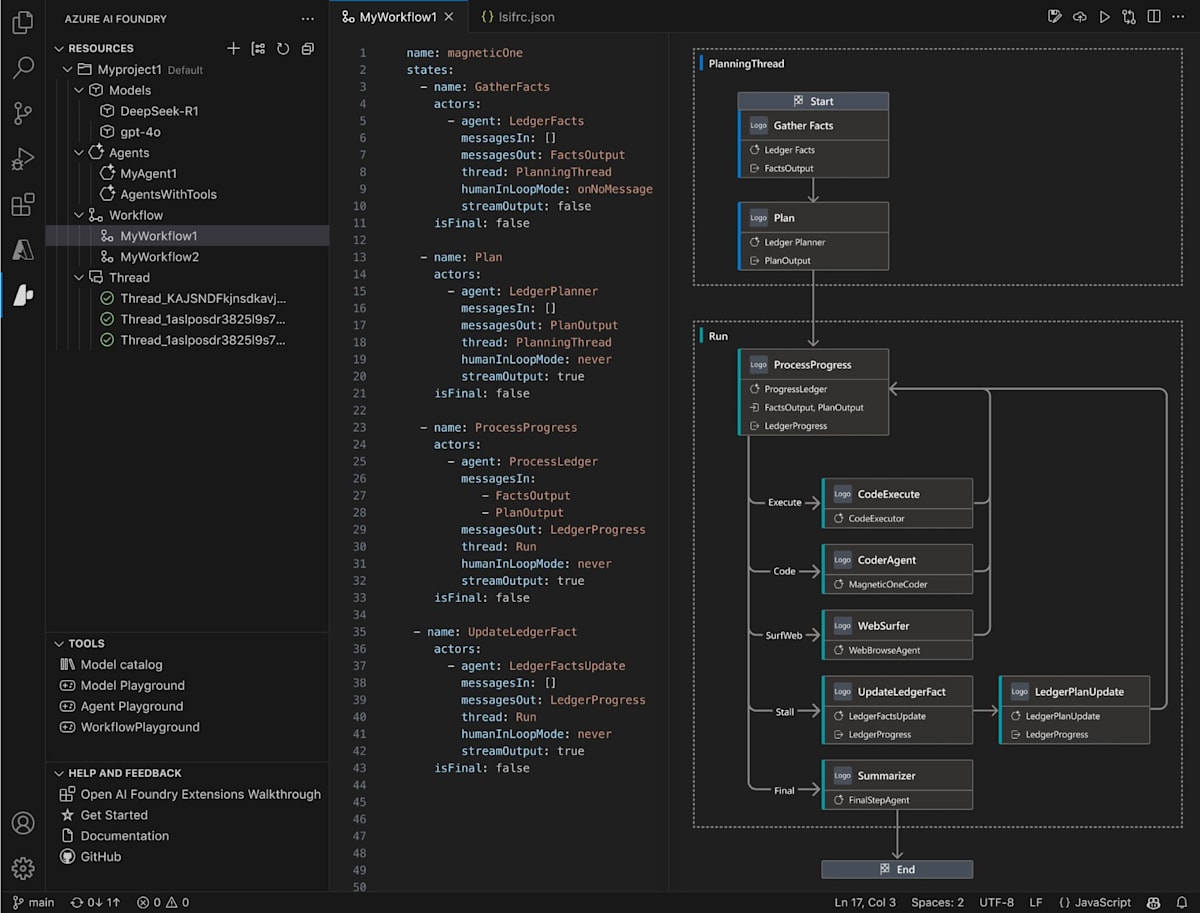This screenshot has width=1200, height=913.
Task: Open MyWorkflow2 in the tree
Action: [x=160, y=257]
